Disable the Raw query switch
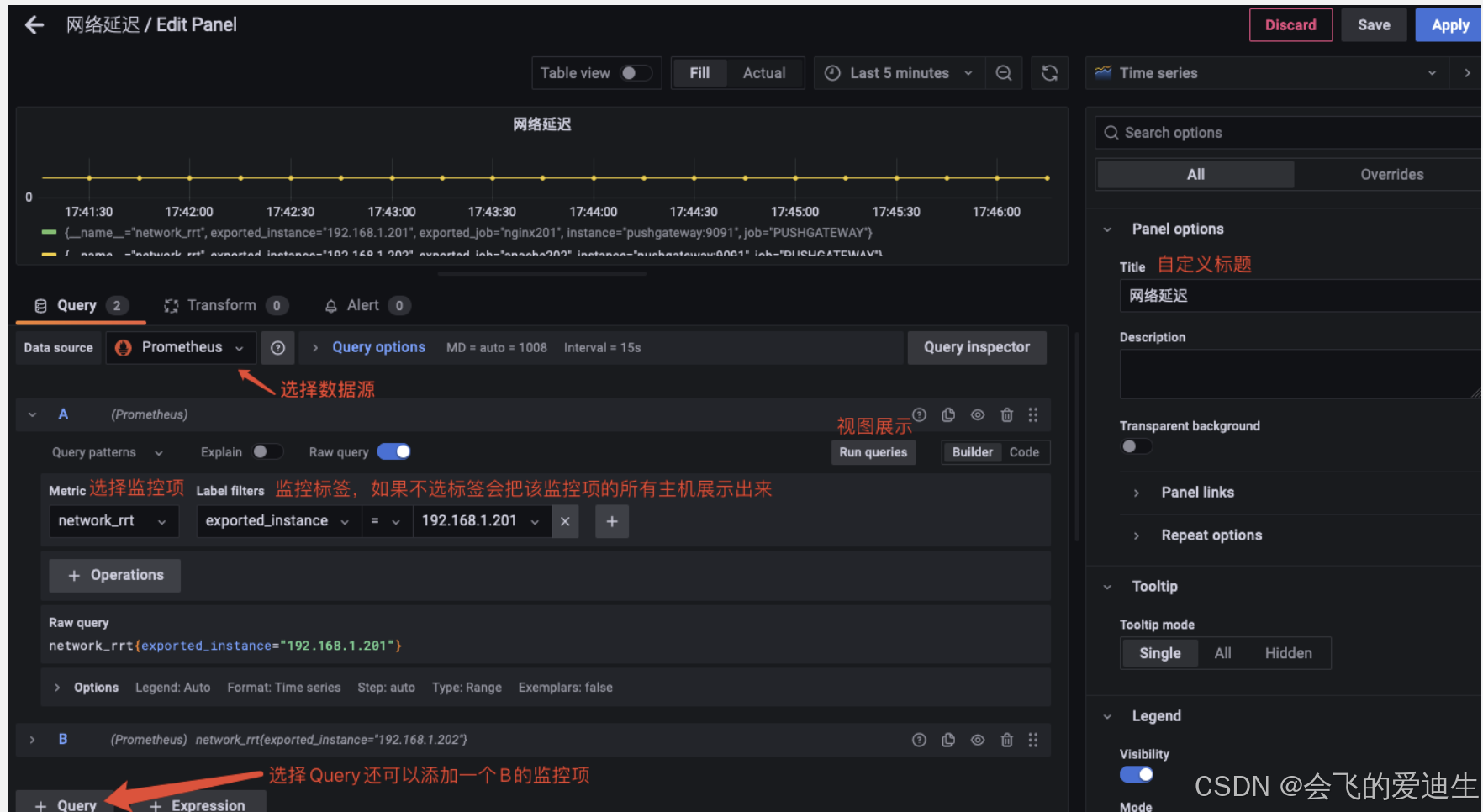 tap(393, 452)
